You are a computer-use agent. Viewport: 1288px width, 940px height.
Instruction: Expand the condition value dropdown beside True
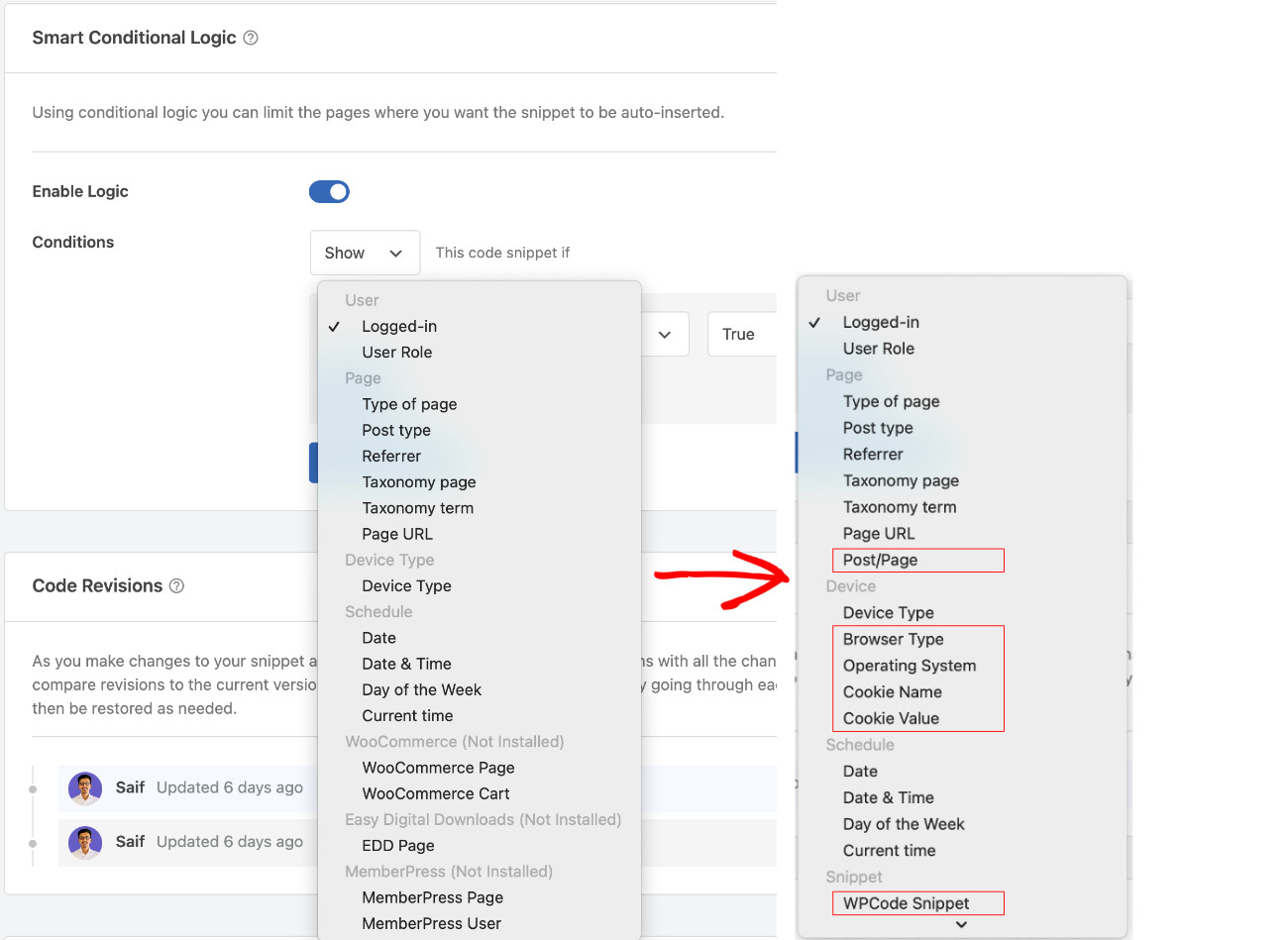point(664,334)
